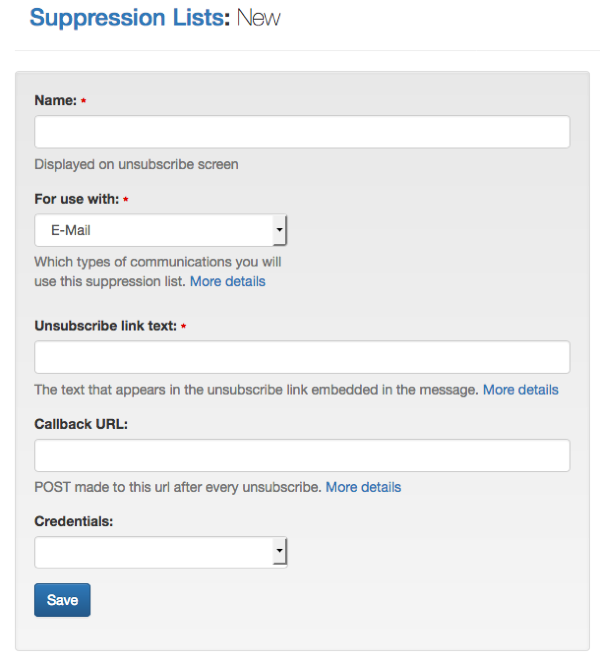Click the POST made to this url hint
This screenshot has height=662, width=600.
[178, 487]
